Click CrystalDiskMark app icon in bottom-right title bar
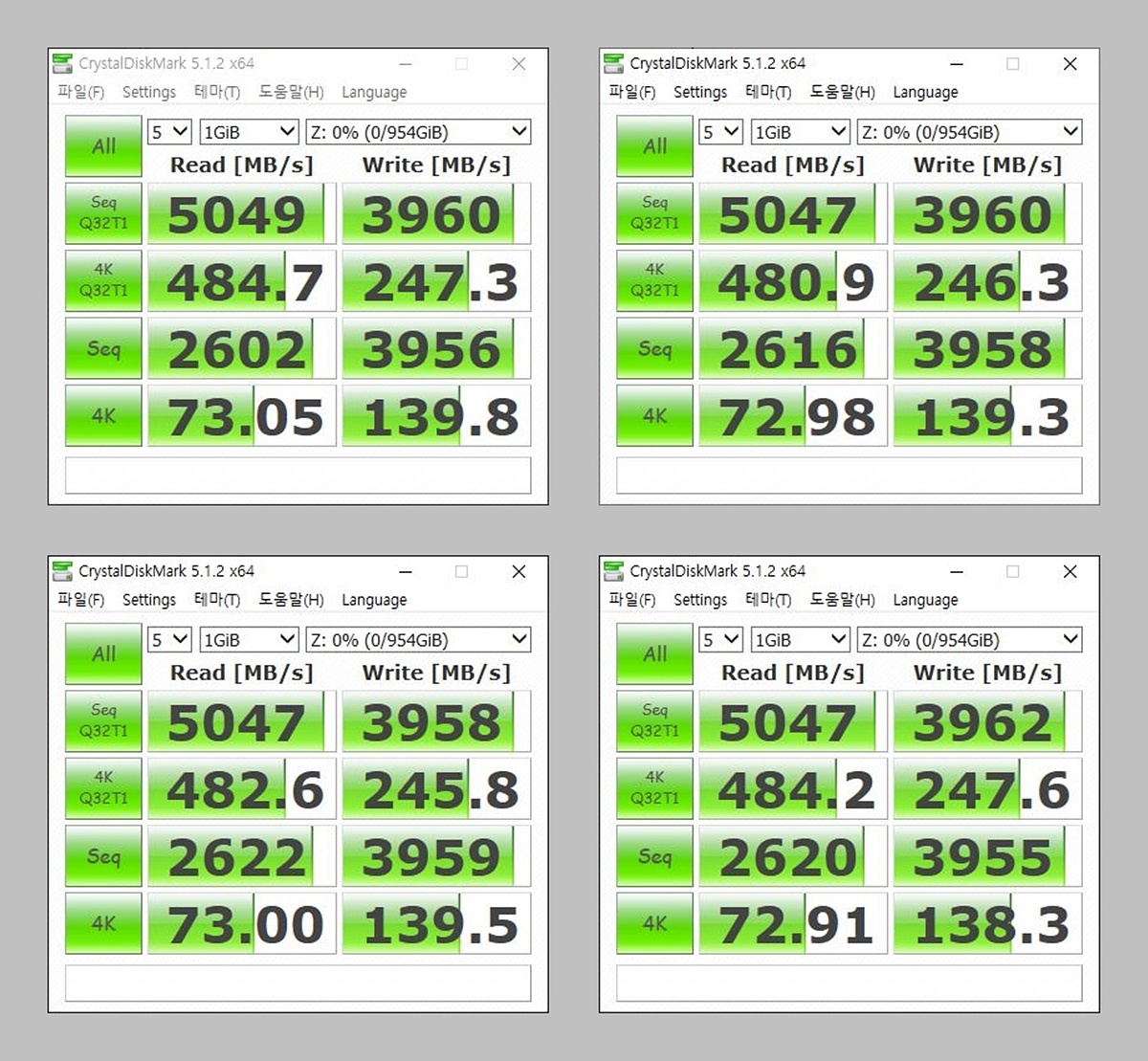This screenshot has width=1148, height=1061. [613, 571]
